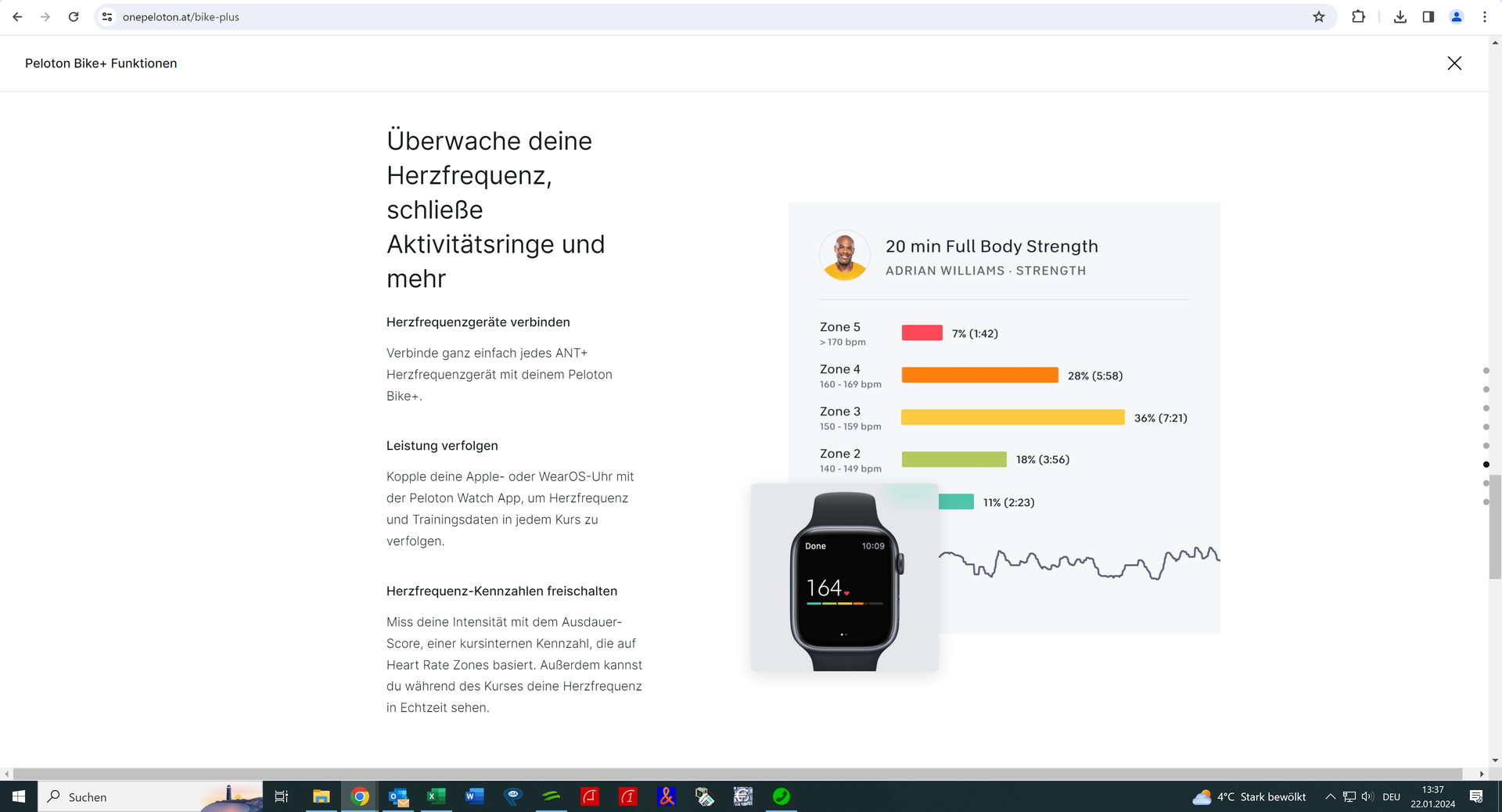Open the red clock-symbol app in taskbar
This screenshot has width=1502, height=812.
pyautogui.click(x=590, y=796)
